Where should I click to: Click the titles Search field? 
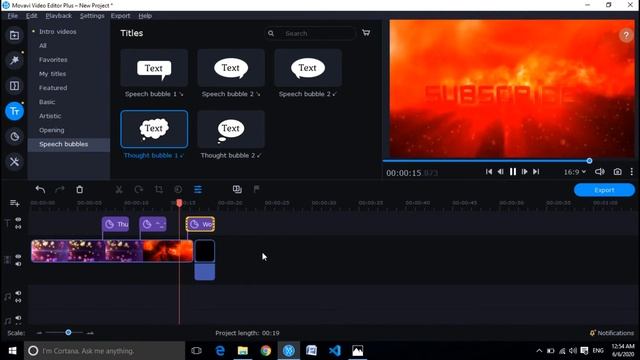[310, 33]
